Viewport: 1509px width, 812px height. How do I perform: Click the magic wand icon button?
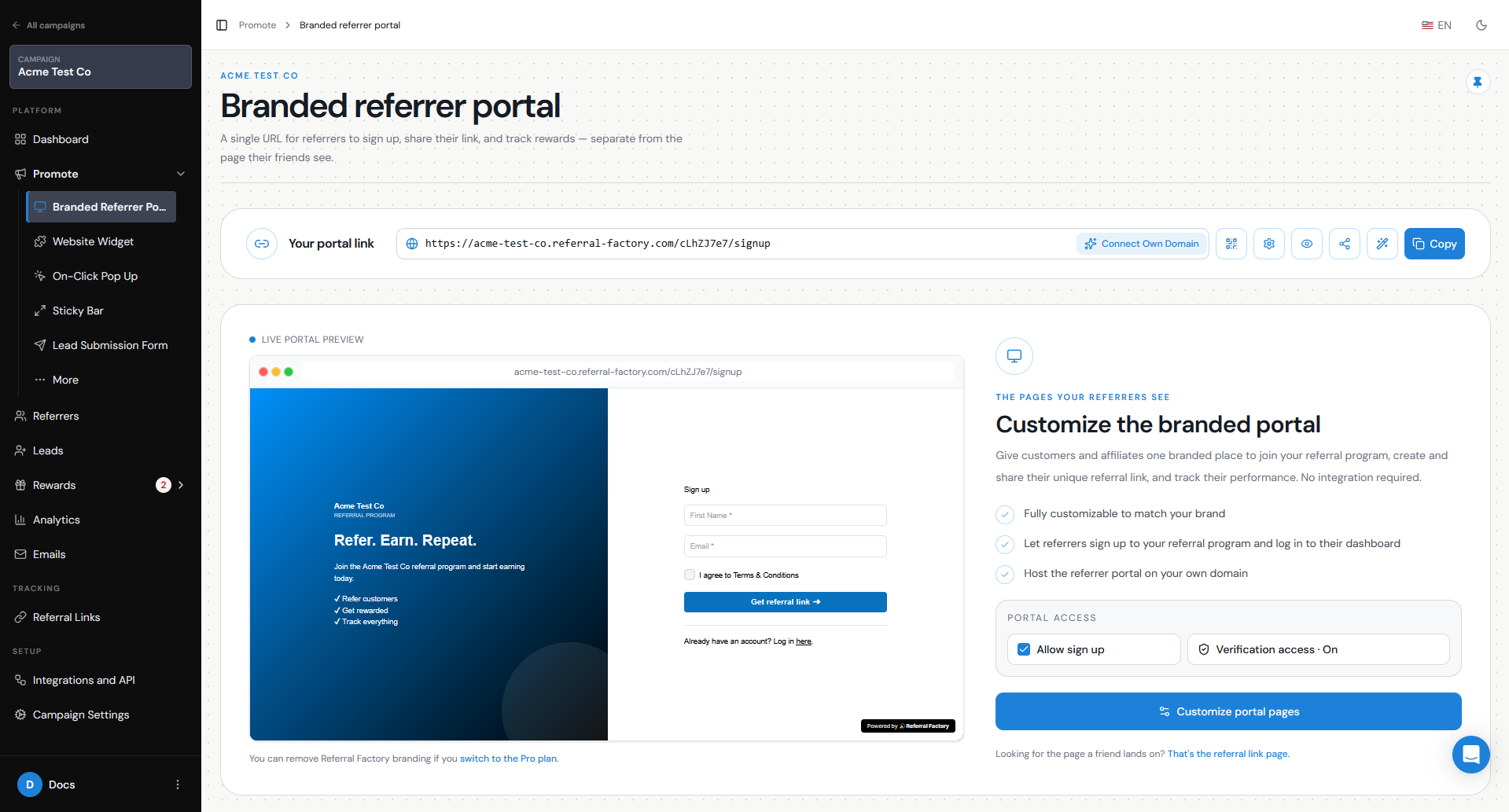tap(1382, 244)
